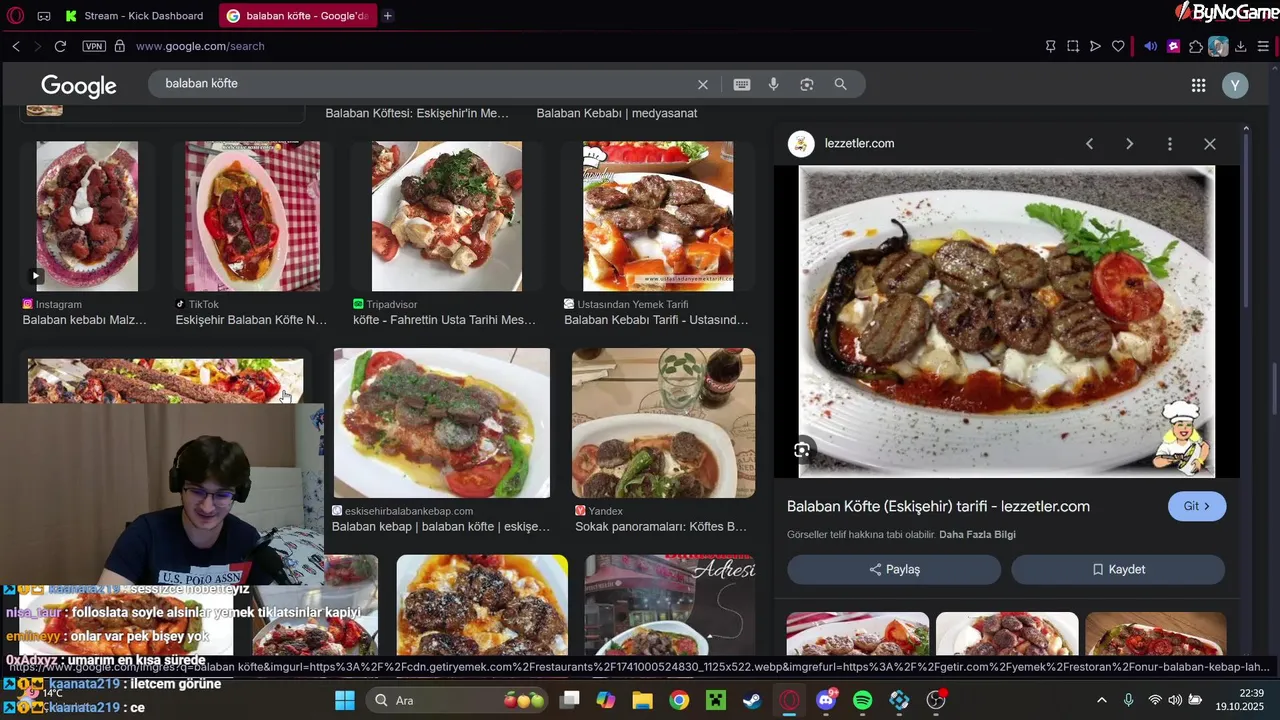View site info via the lock icon
Viewport: 1280px width, 720px height.
point(120,46)
